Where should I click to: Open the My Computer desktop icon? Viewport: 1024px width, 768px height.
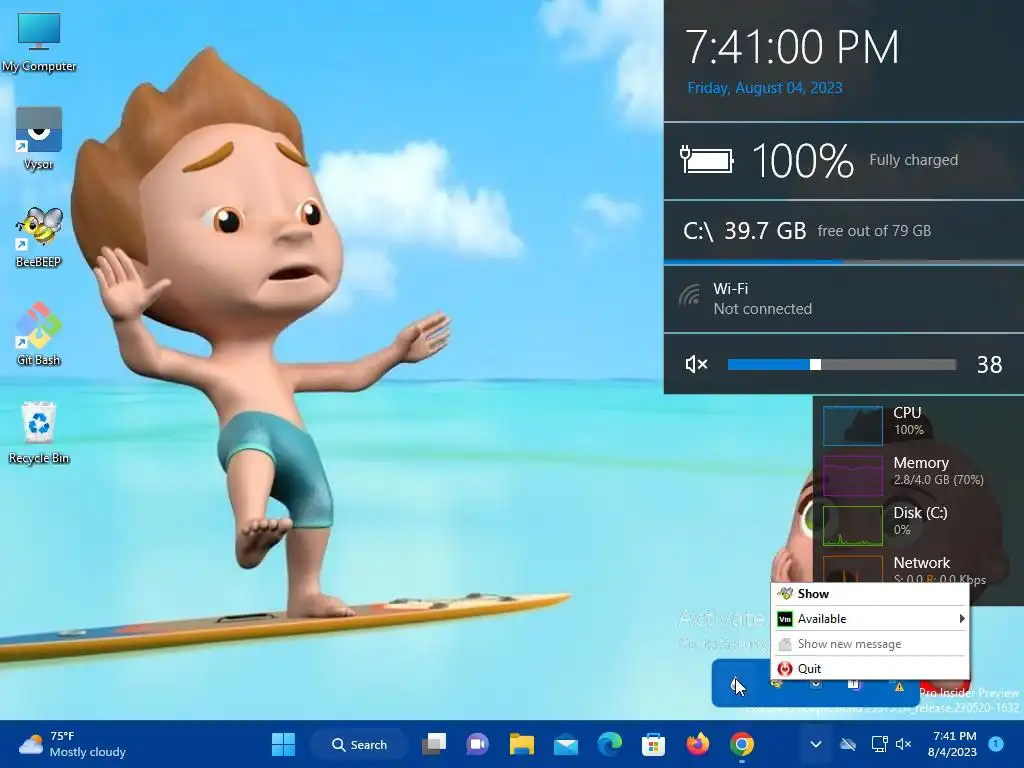39,42
